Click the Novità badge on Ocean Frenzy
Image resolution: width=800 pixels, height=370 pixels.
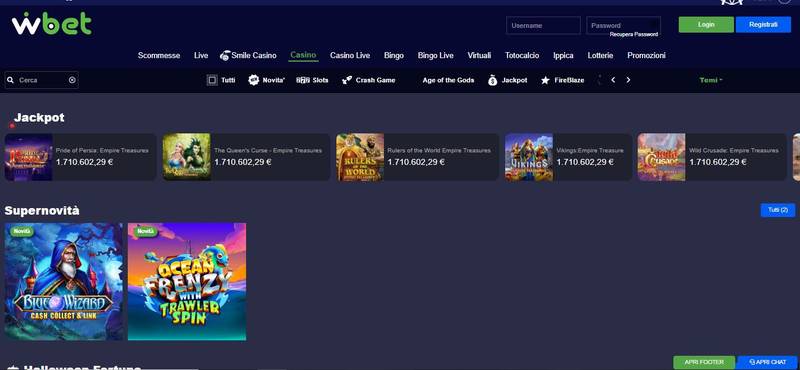pyautogui.click(x=145, y=231)
